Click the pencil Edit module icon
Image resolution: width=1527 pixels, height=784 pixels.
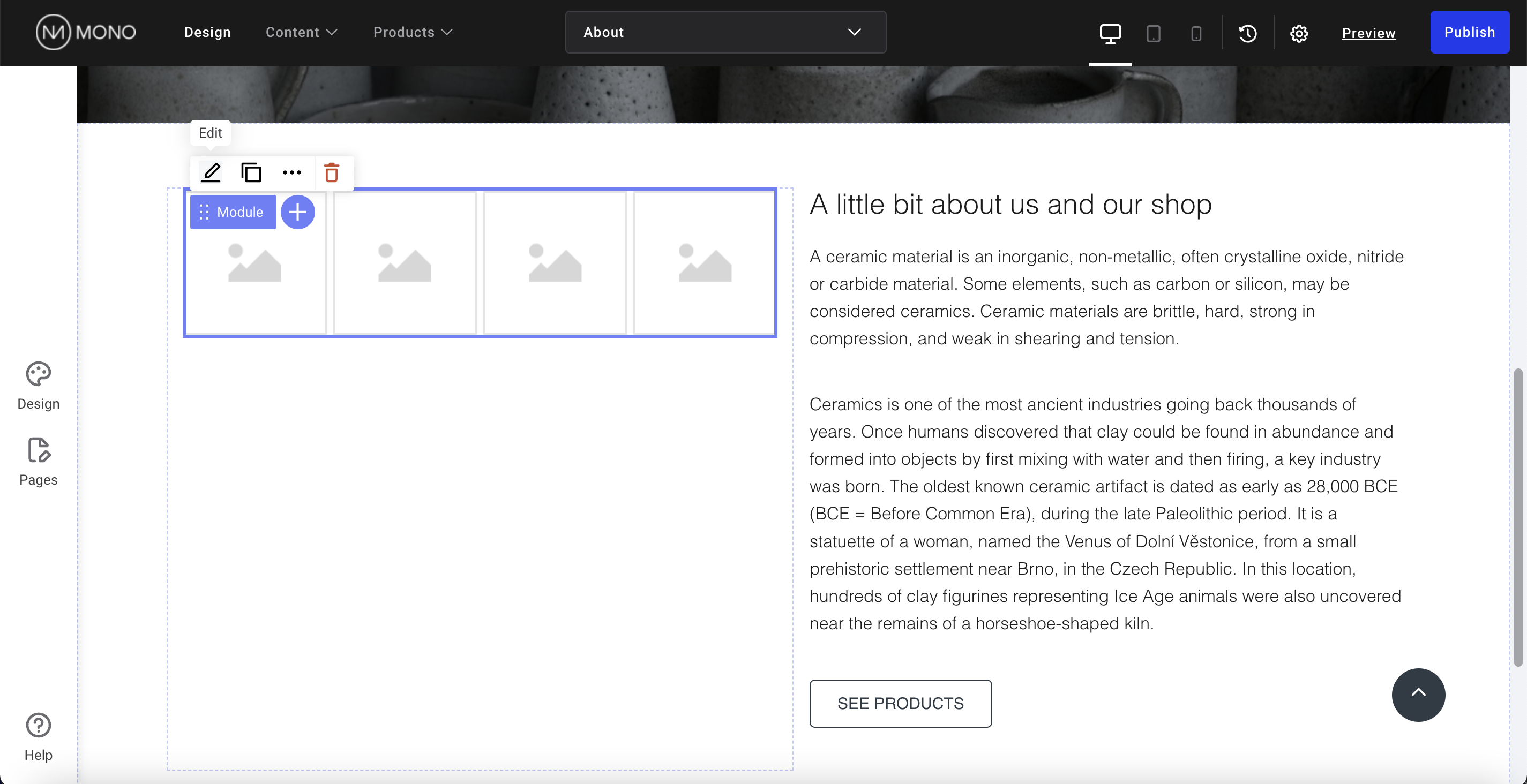[x=211, y=172]
